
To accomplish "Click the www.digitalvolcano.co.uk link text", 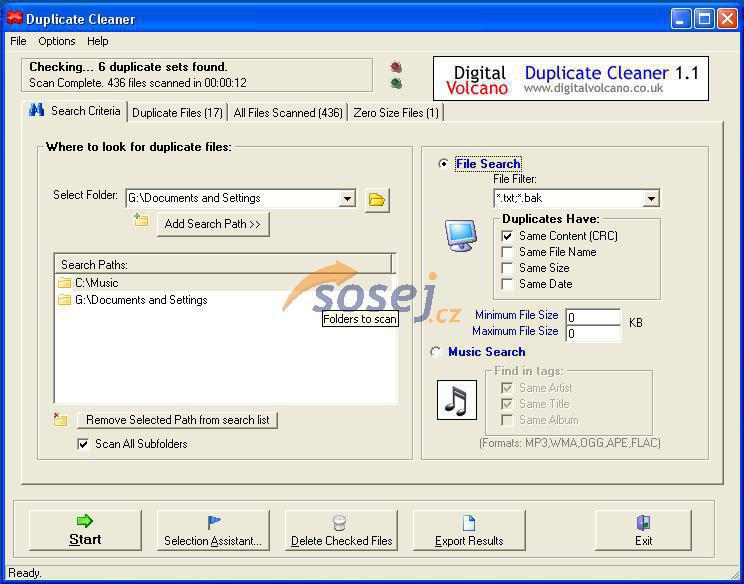I will click(594, 88).
